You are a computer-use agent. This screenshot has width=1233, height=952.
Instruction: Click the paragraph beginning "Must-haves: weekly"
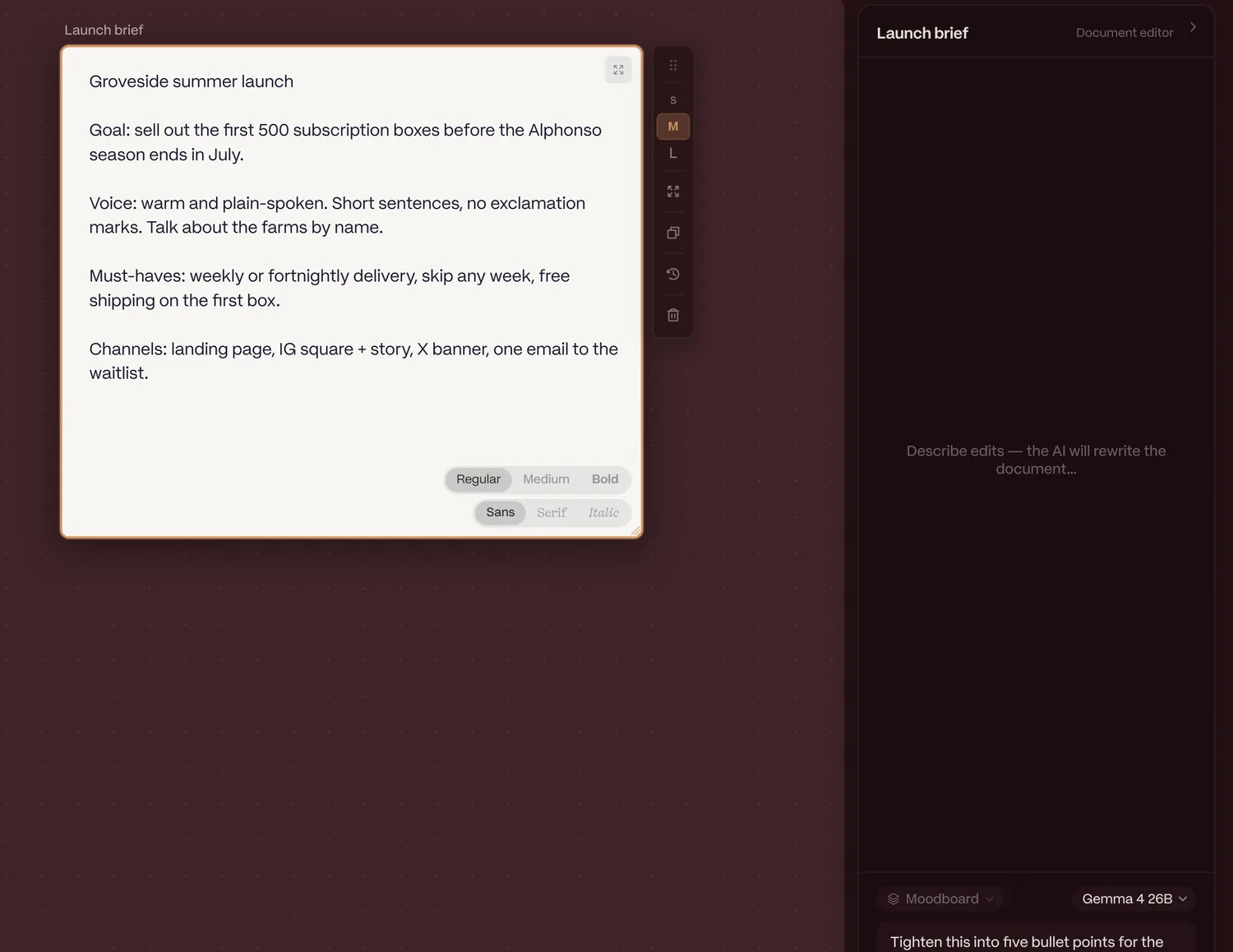point(329,288)
